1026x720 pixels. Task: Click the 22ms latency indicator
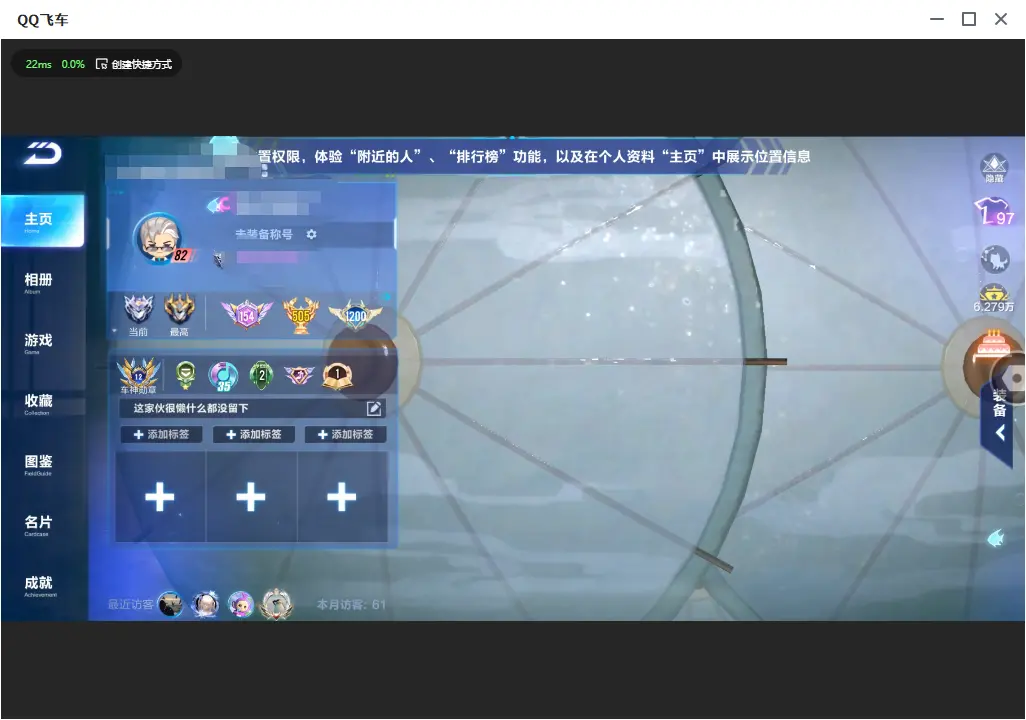39,64
